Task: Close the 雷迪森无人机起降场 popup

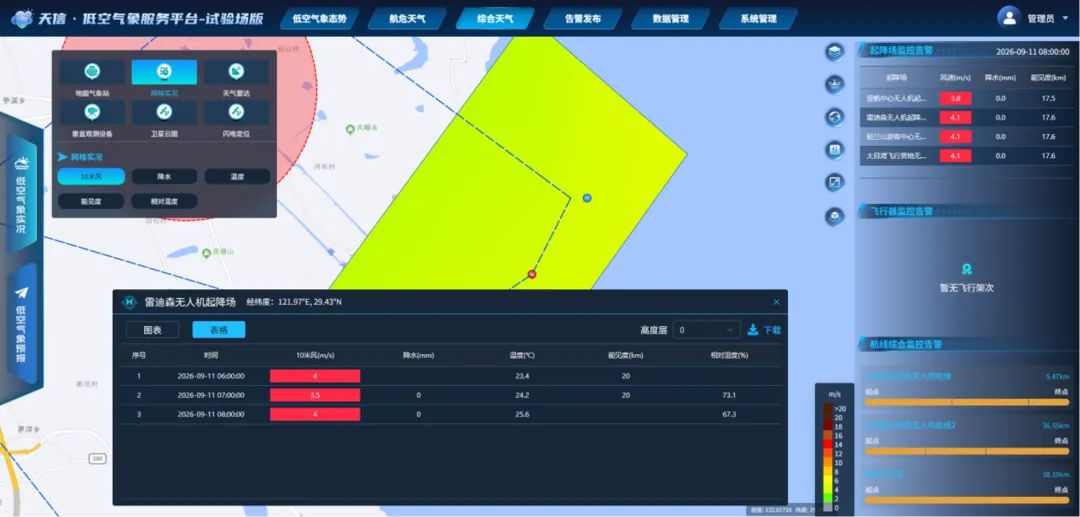Action: tap(777, 302)
